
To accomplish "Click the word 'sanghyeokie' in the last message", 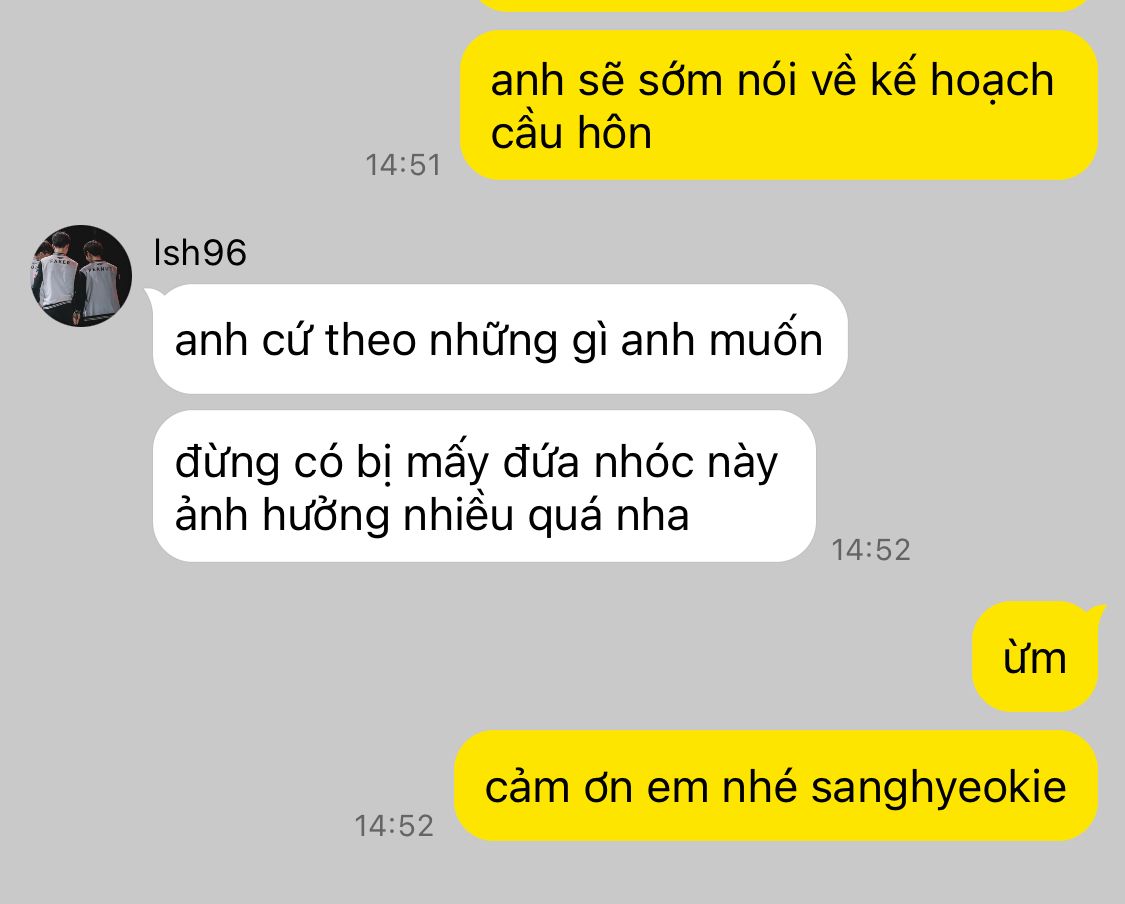I will pos(938,787).
